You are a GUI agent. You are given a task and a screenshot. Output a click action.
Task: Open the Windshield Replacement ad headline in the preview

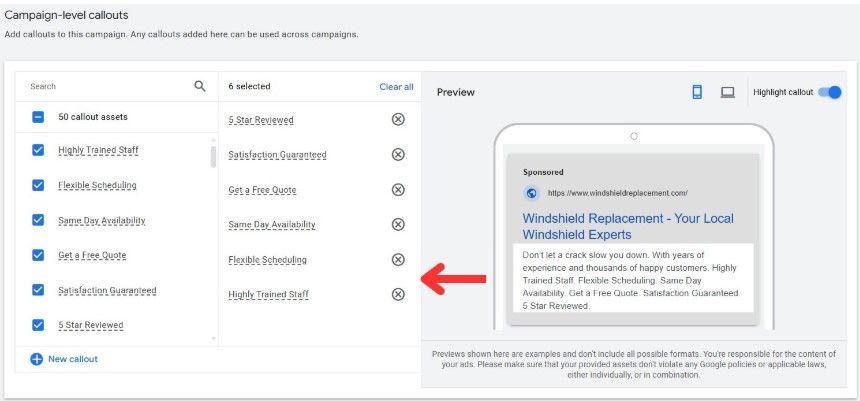point(628,227)
